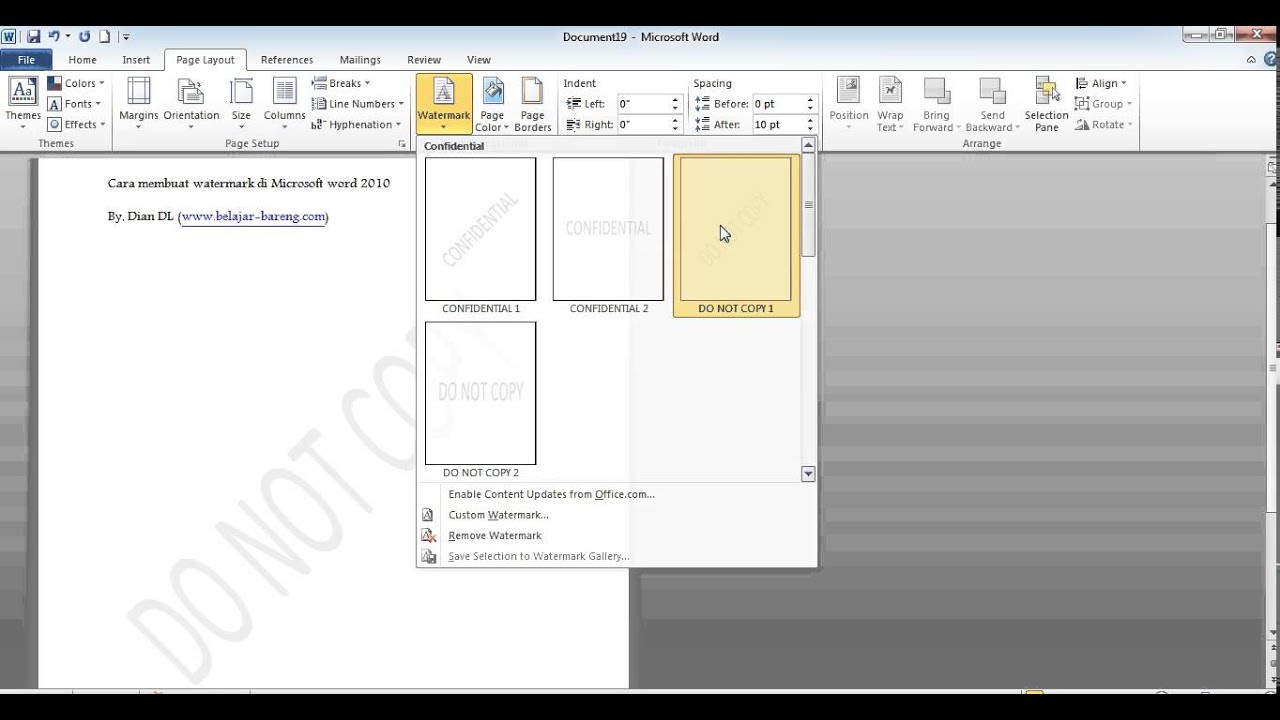The width and height of the screenshot is (1280, 720).
Task: Click the Watermark button
Action: pyautogui.click(x=444, y=103)
